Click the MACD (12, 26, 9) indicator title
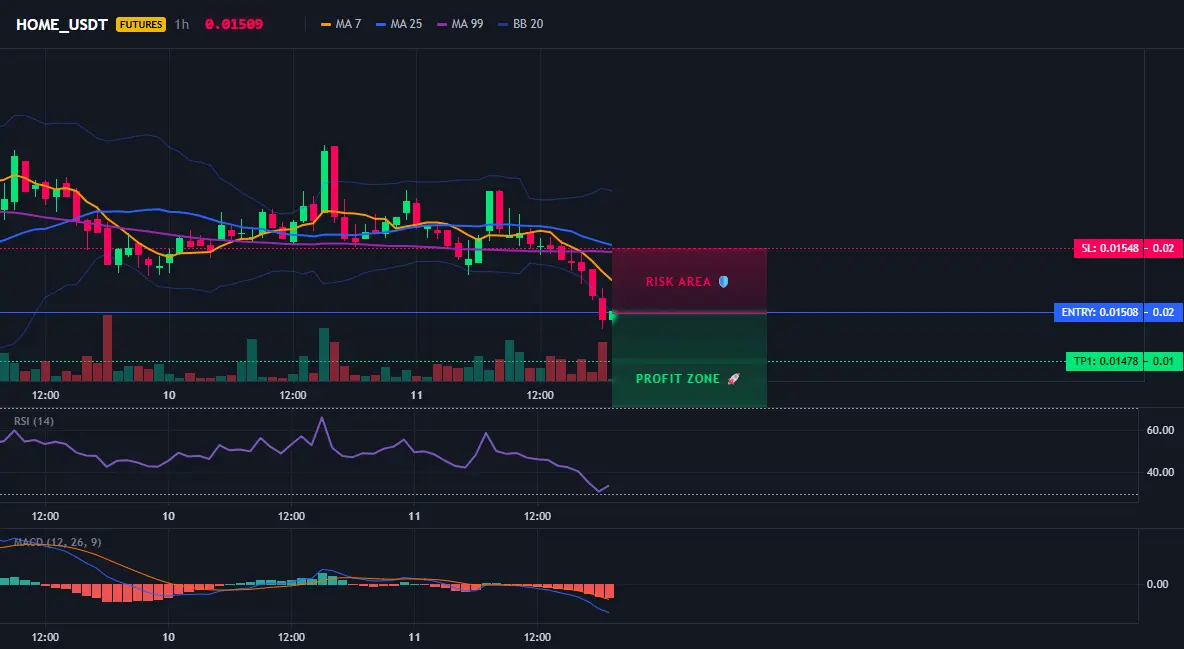1184x649 pixels. [x=57, y=542]
